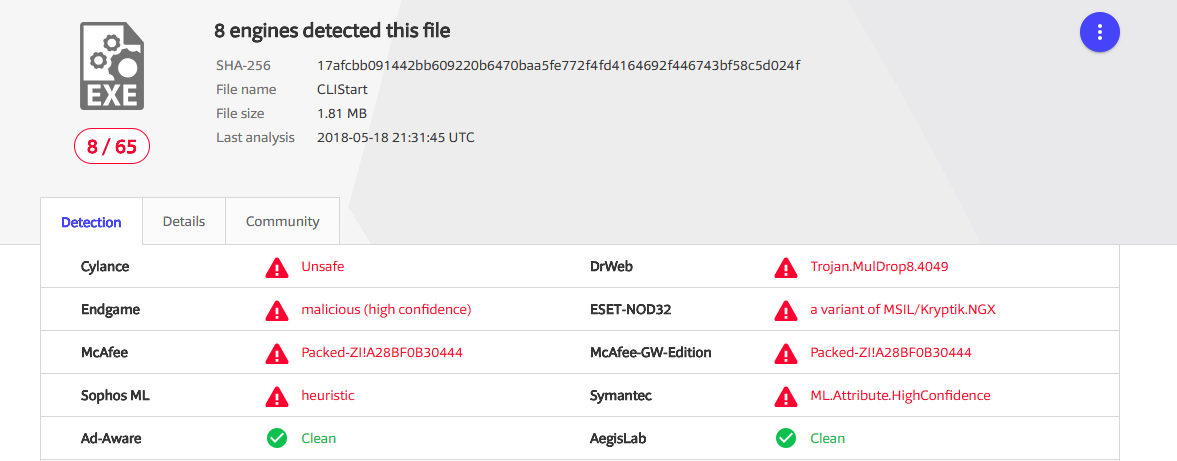
Task: Click the green clean checkmark for AegisLab
Action: (786, 439)
